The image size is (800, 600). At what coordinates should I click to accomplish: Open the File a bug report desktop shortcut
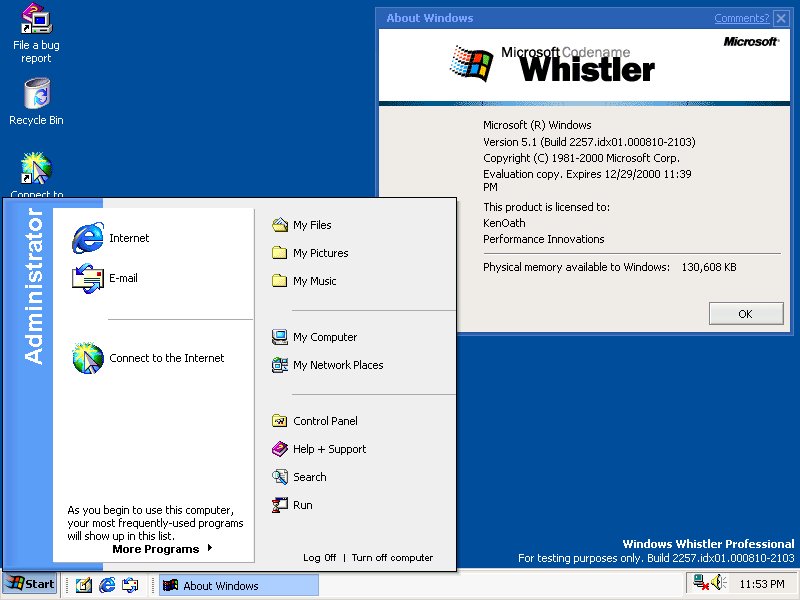pos(36,33)
